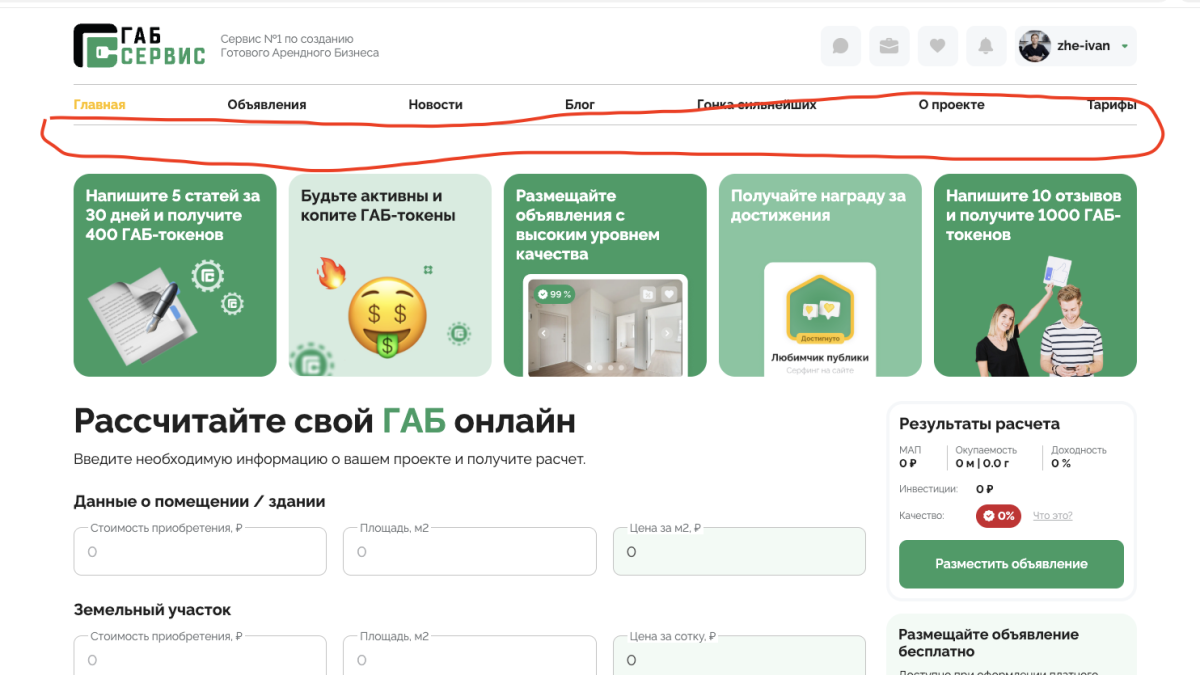Open the Новости menu item
The image size is (1200, 675).
435,105
